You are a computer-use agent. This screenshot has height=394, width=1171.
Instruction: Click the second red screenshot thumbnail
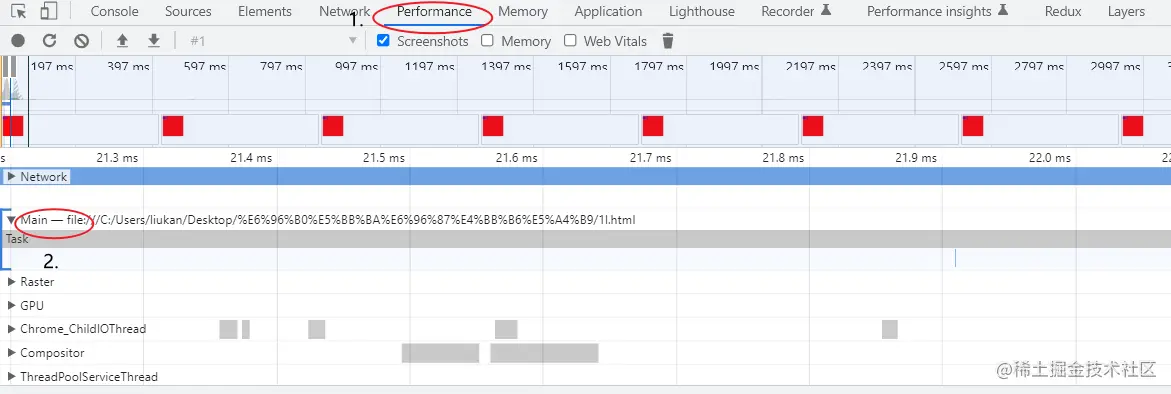point(173,126)
